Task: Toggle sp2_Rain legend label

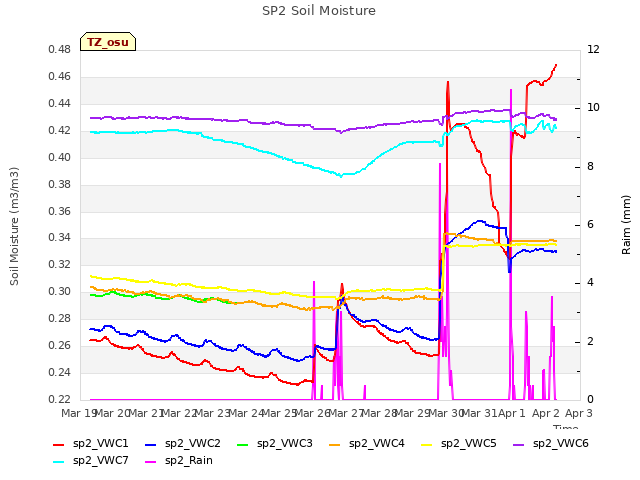Action: click(189, 461)
